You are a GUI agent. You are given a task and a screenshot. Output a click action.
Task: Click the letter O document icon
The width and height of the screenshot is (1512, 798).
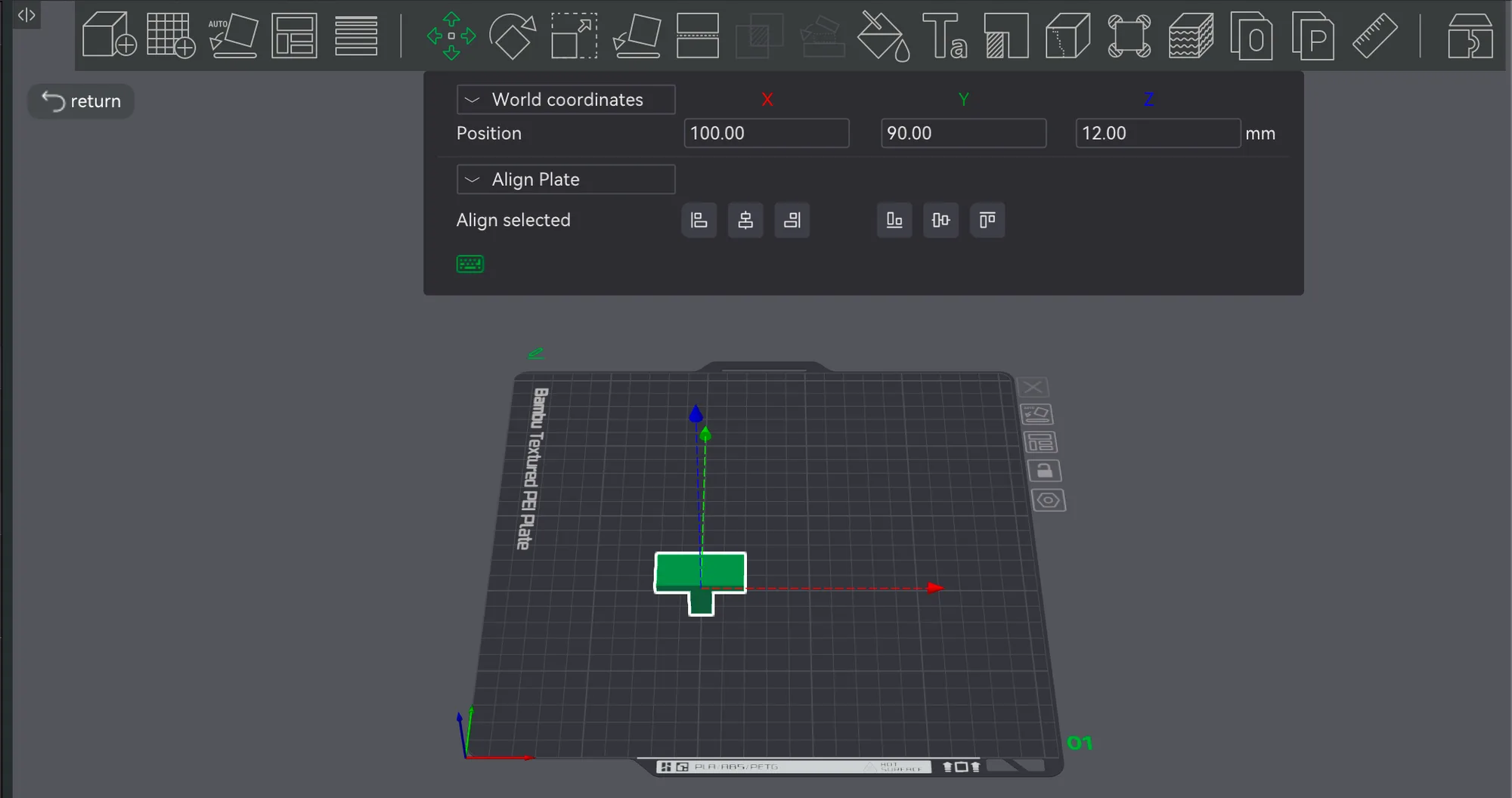point(1252,36)
